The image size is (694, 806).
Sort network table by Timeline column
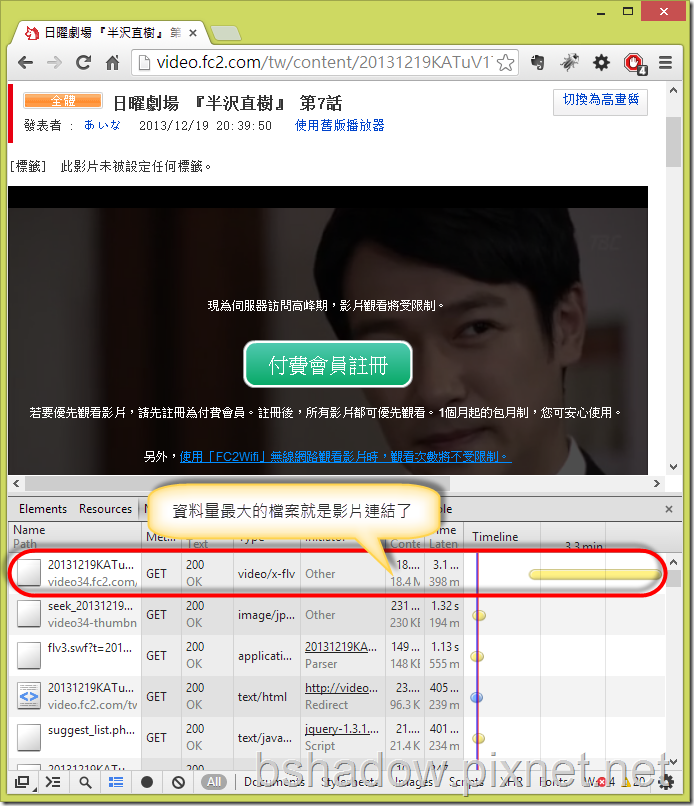coord(495,537)
